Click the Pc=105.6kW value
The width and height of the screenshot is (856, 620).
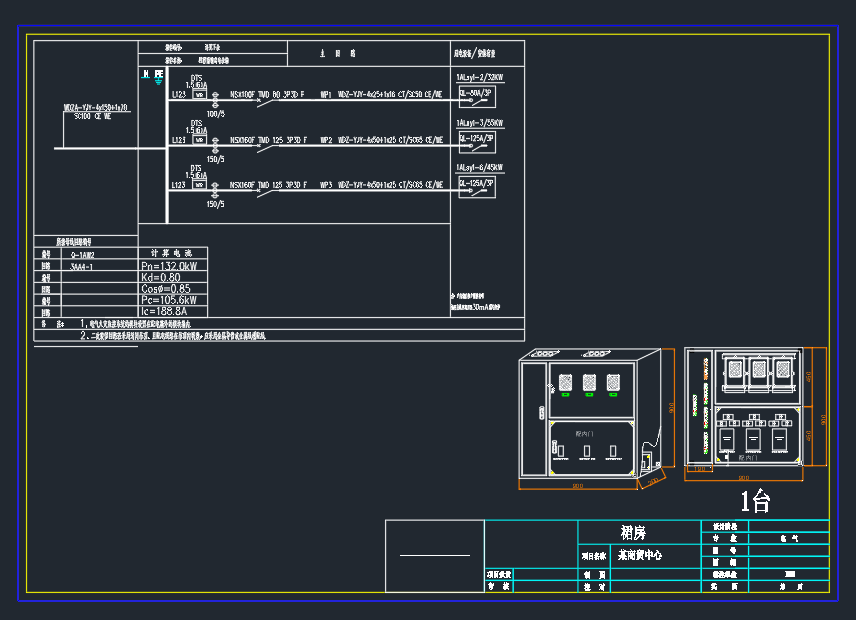(x=169, y=300)
